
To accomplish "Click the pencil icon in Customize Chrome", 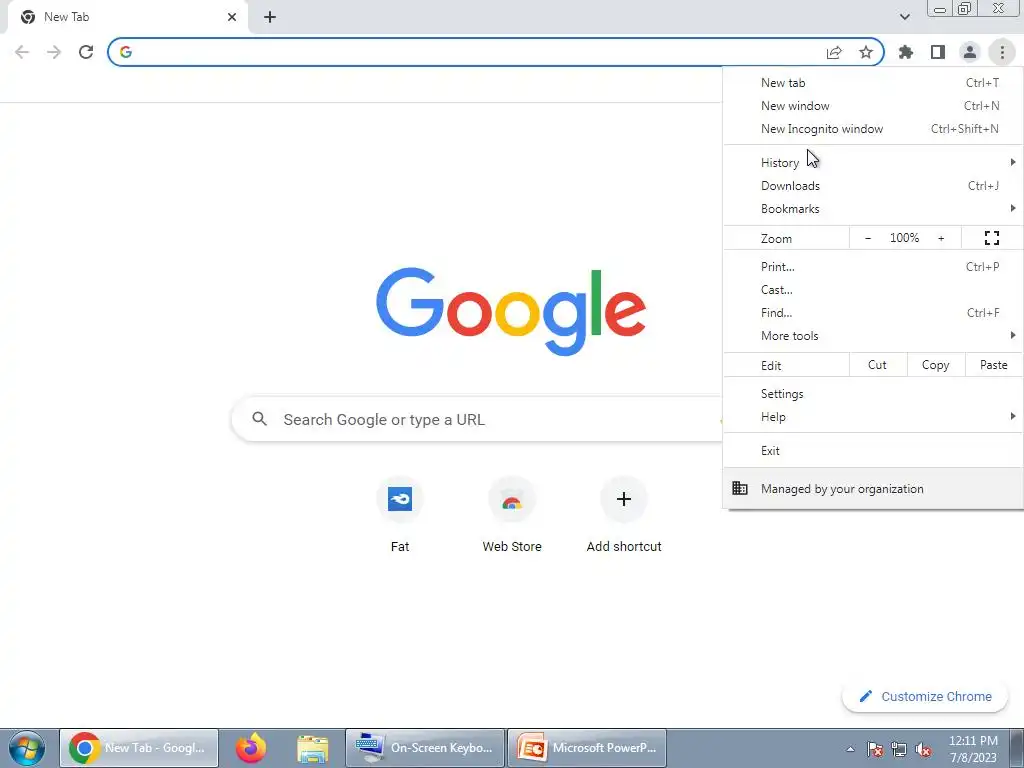I will click(x=865, y=696).
